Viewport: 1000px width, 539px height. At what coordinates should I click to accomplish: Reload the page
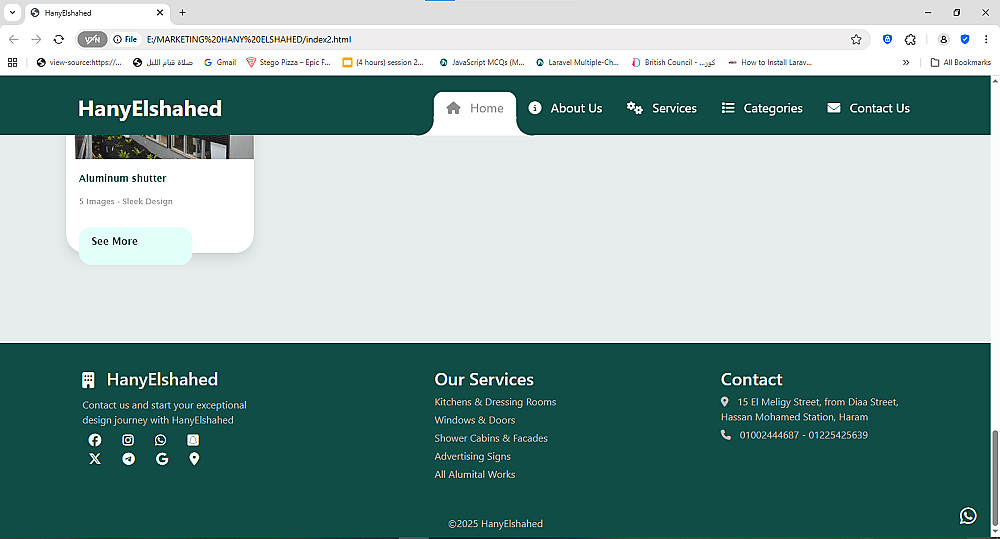59,40
